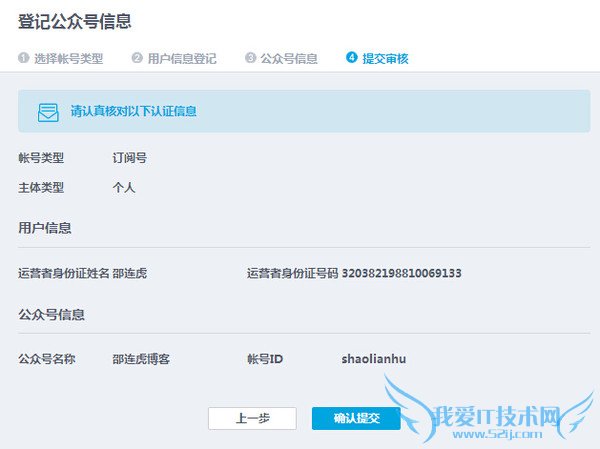Click the account ID value shaolianhu
Viewport: 600px width, 449px height.
(374, 359)
